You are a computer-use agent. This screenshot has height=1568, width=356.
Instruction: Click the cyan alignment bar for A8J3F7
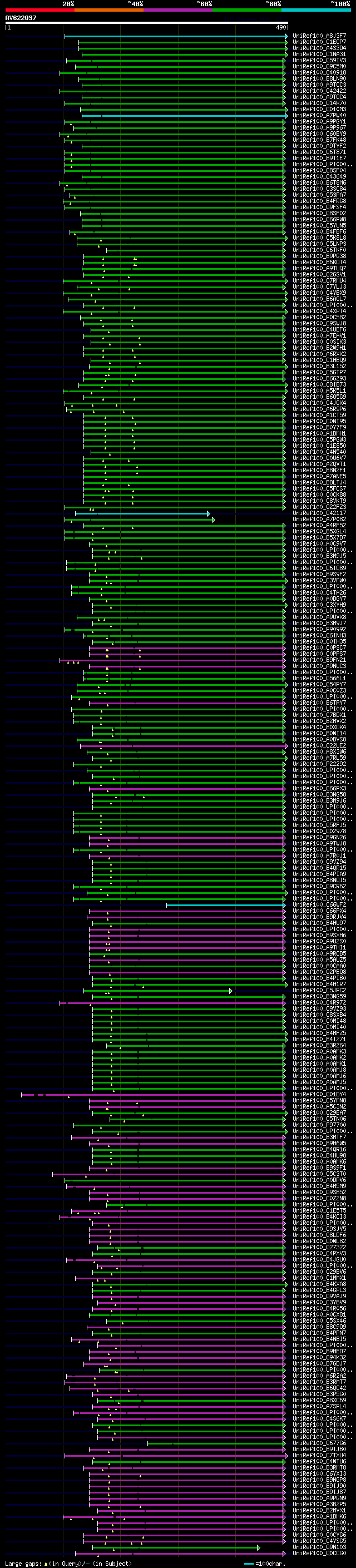tap(176, 36)
